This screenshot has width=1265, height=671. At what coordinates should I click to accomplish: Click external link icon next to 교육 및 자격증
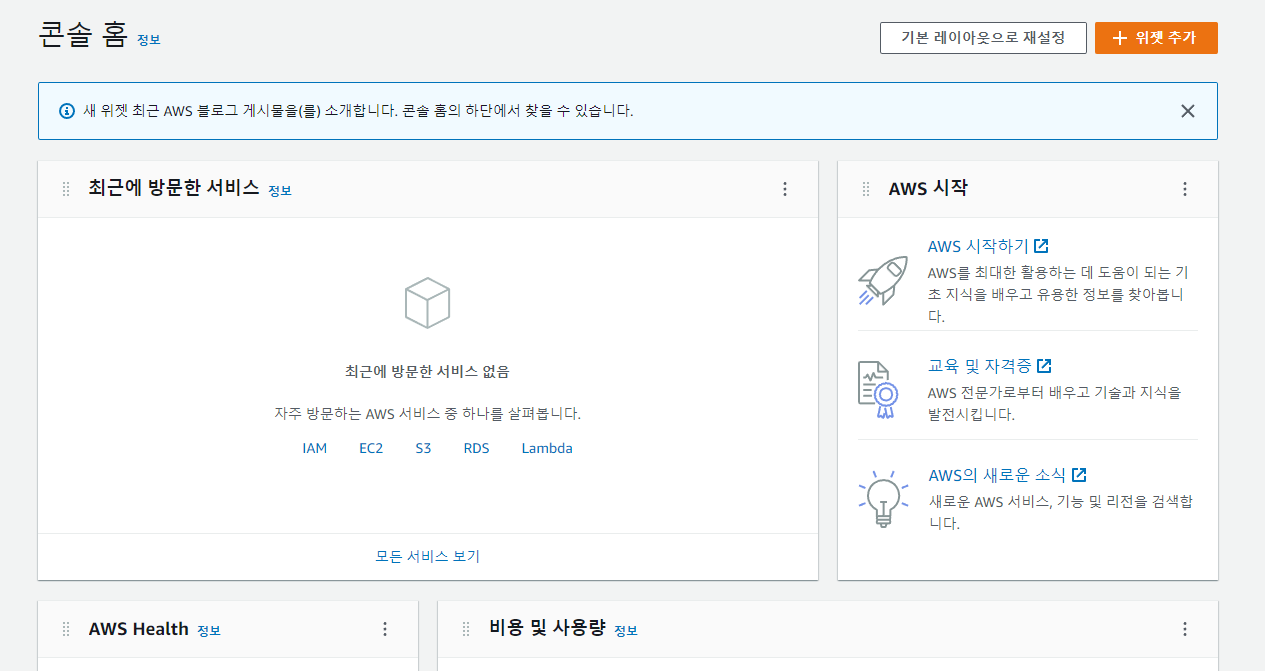1044,366
